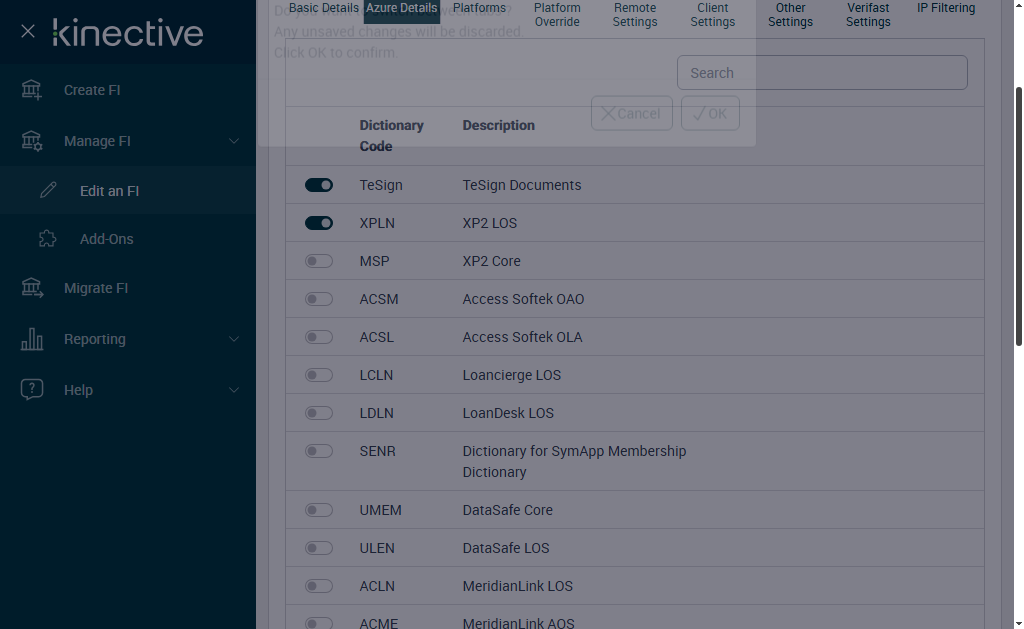Click the page vertical scrollbar thumb

[1018, 216]
